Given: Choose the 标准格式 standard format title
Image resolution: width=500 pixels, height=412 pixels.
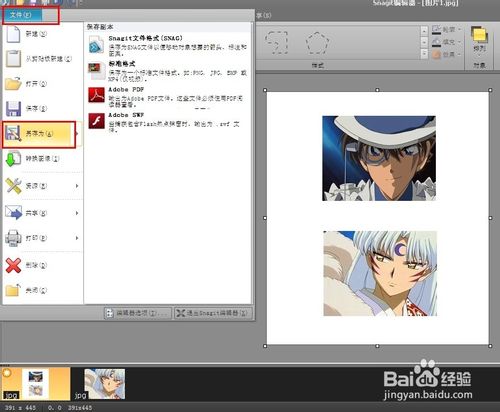Looking at the screenshot, I should 122,64.
